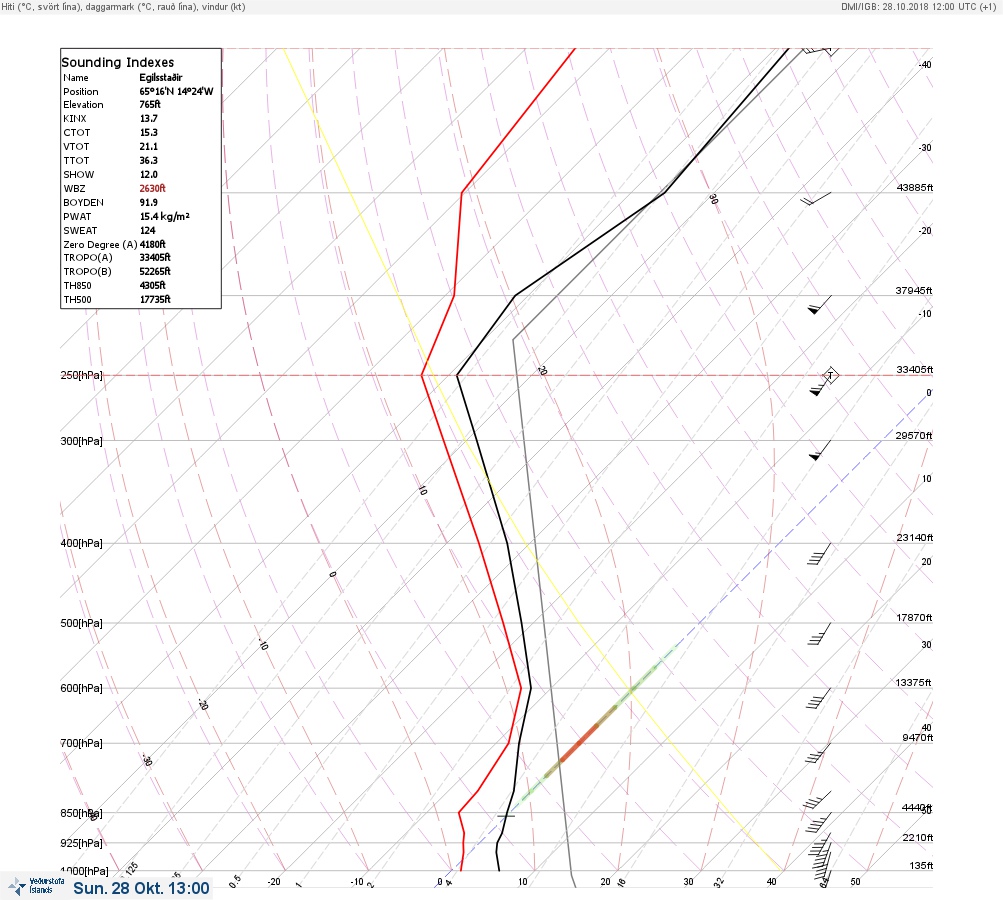Click the SWEAT value '124'

click(x=147, y=230)
